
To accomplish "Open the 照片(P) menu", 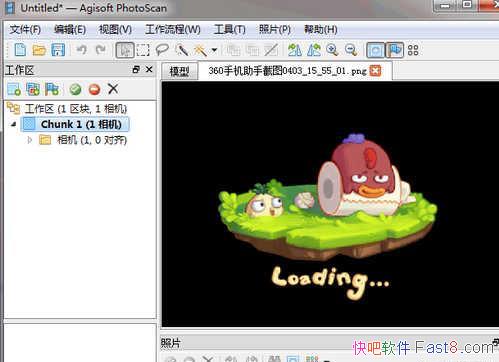I will [275, 29].
